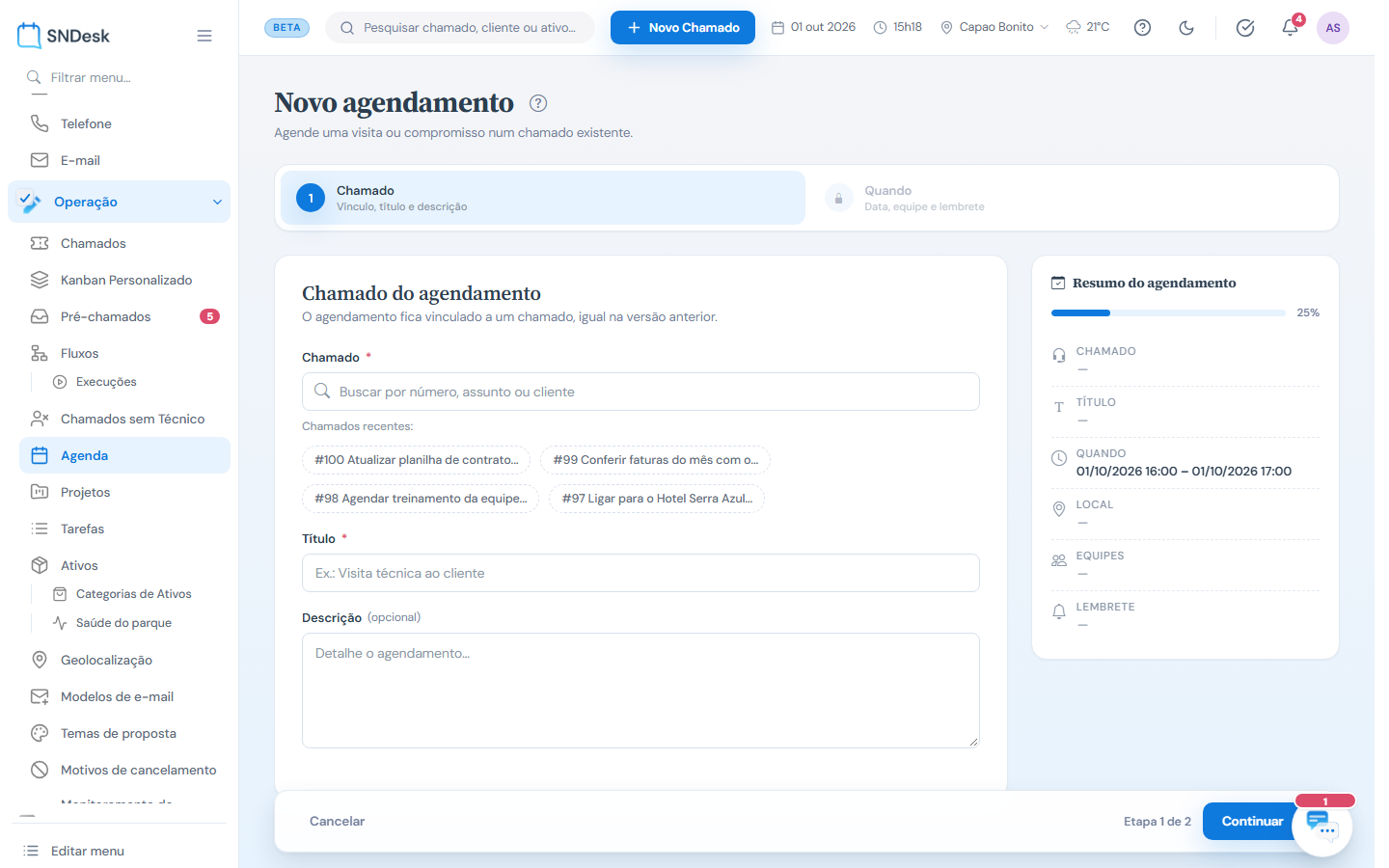This screenshot has width=1389, height=868.
Task: Open the chat support bubble
Action: (x=1321, y=826)
